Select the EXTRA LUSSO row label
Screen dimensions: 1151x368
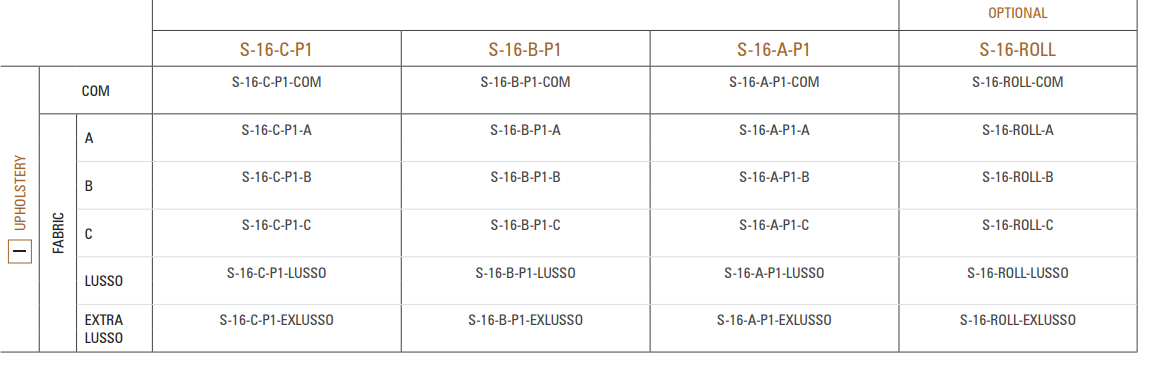104,330
